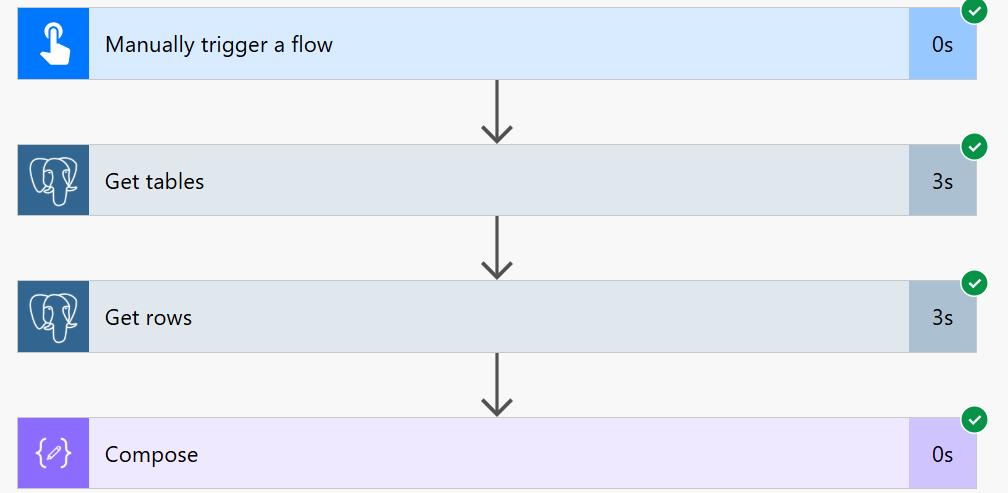Click green success checkmark on manual trigger step
Viewport: 1008px width, 493px height.
(x=974, y=10)
